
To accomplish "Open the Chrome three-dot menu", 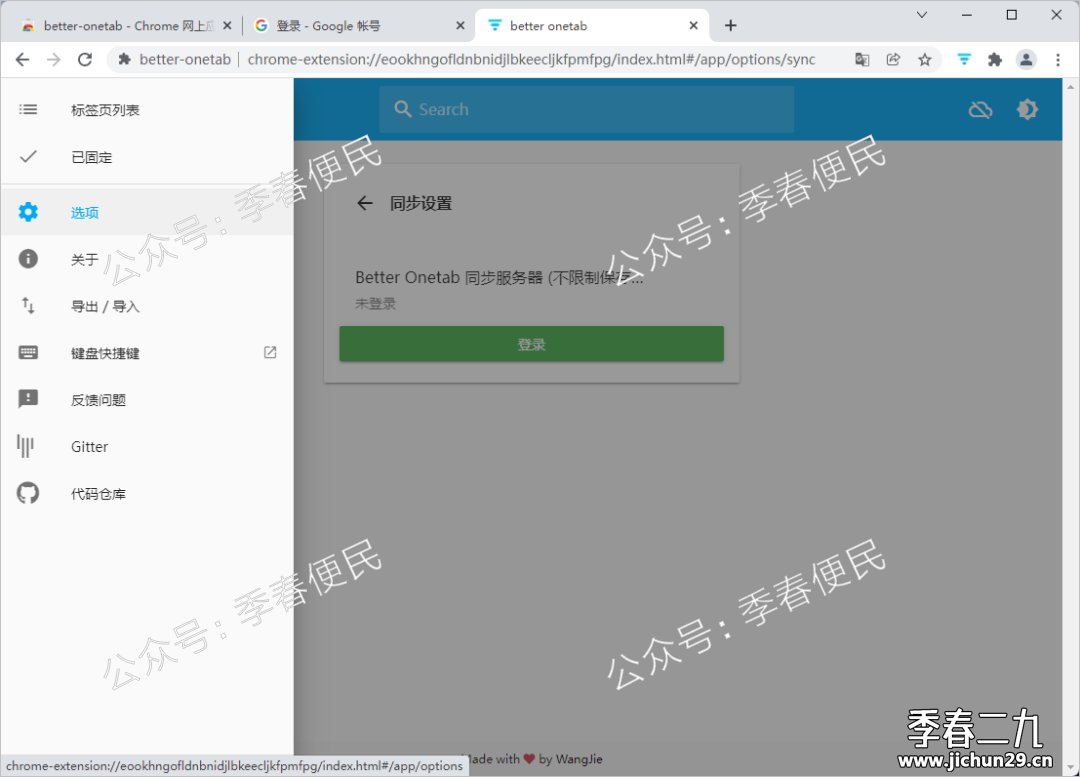I will [x=1057, y=60].
